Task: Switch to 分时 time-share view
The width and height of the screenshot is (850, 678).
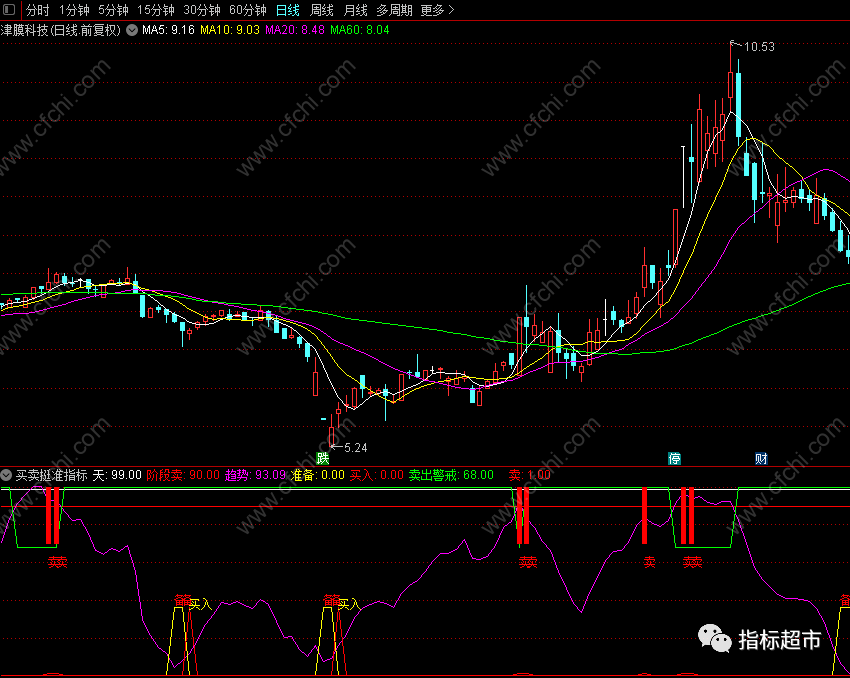Action: click(37, 10)
